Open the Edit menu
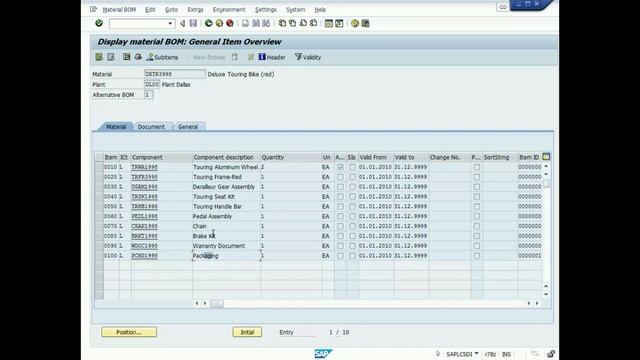The width and height of the screenshot is (640, 360). coord(150,9)
